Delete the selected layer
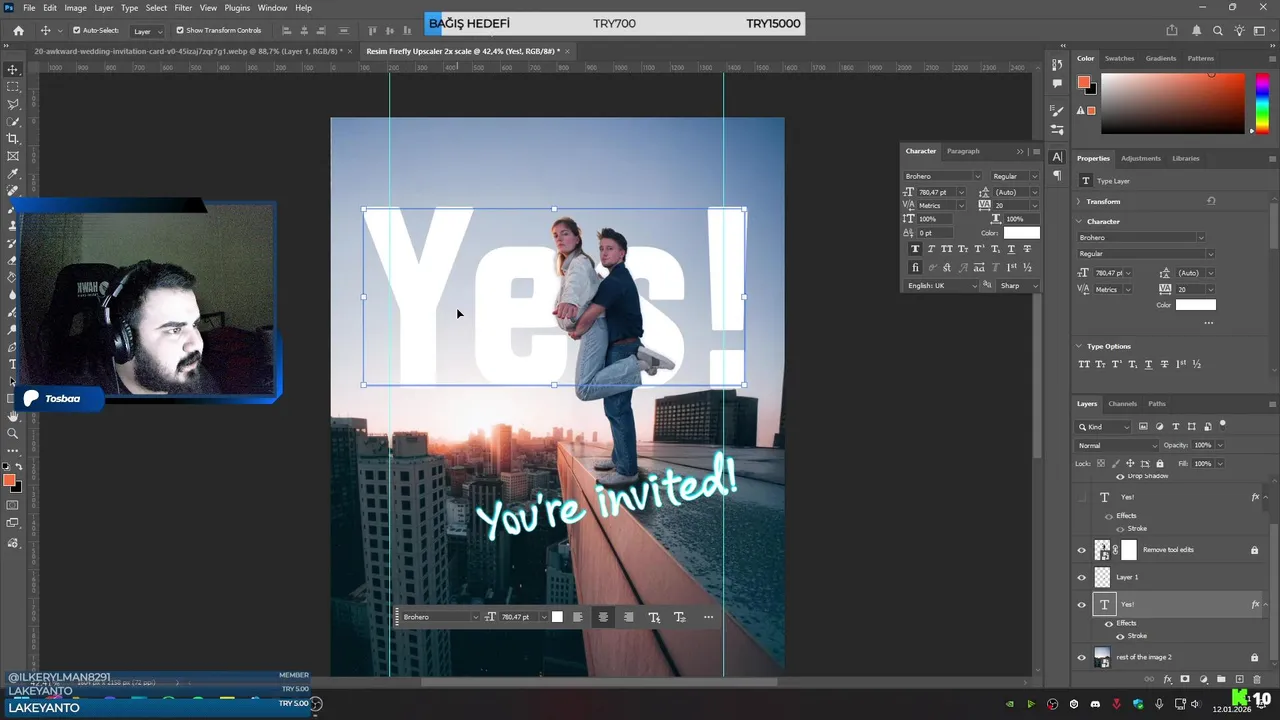This screenshot has height=720, width=1280. coord(1257,680)
